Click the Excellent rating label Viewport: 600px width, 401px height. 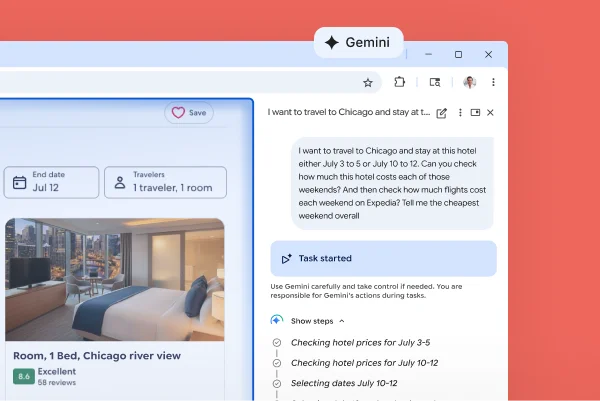point(57,371)
